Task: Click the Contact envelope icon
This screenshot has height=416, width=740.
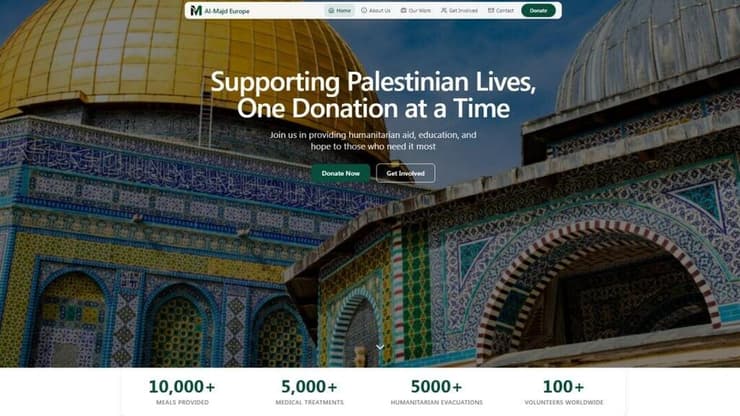Action: tap(491, 10)
